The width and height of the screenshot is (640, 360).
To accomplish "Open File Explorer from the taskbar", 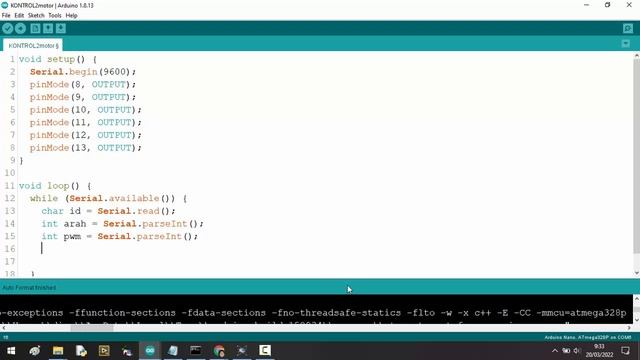I will click(58, 351).
